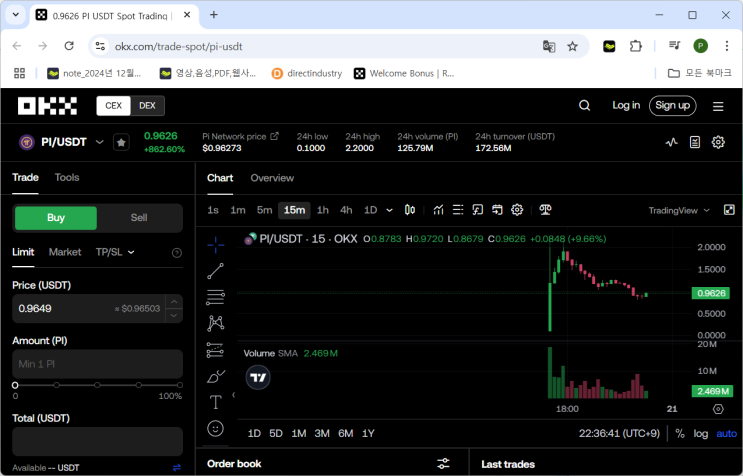Select the 4h chart interval
This screenshot has height=476, width=743.
point(346,210)
